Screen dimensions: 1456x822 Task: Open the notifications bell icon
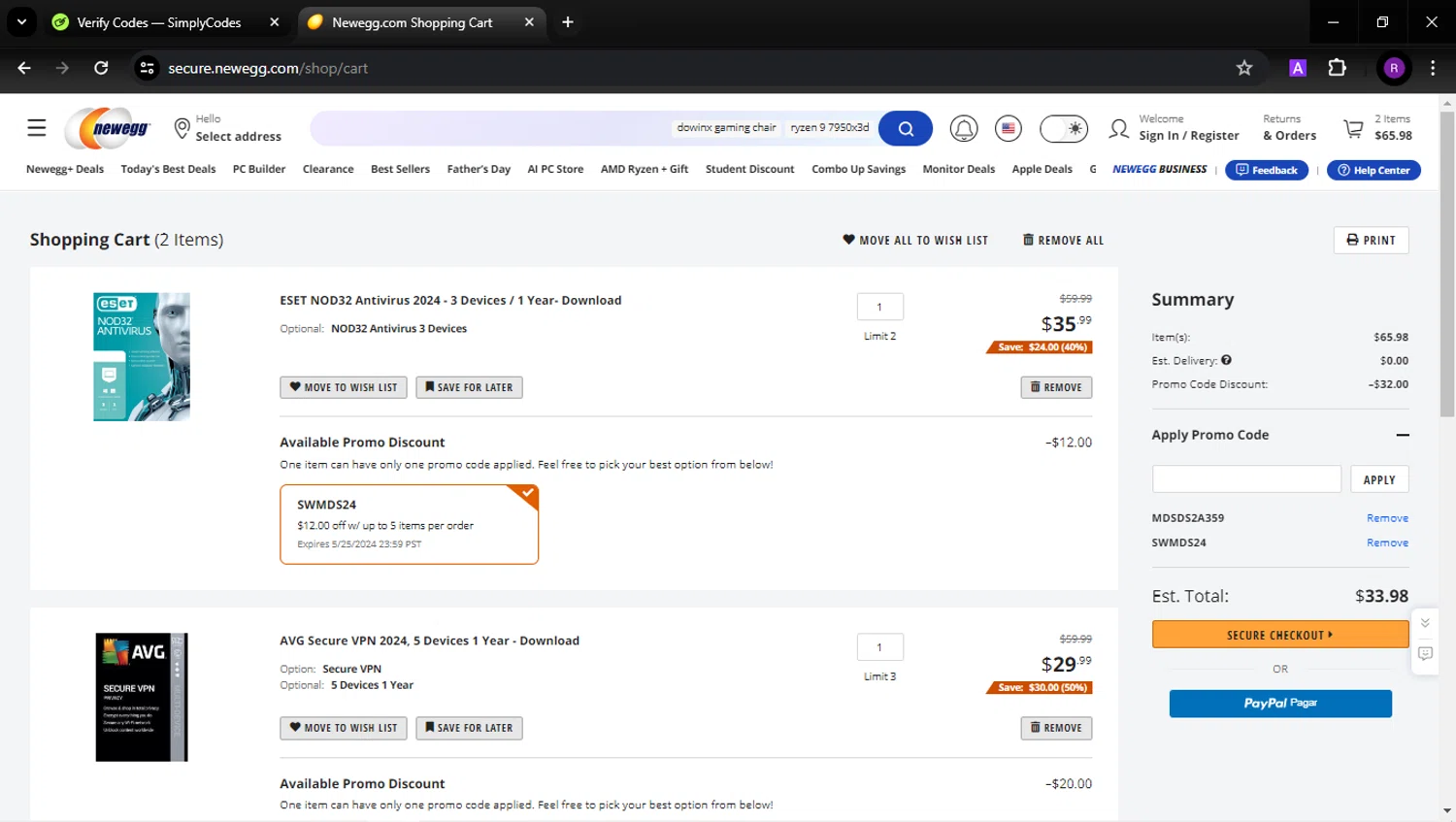point(964,128)
